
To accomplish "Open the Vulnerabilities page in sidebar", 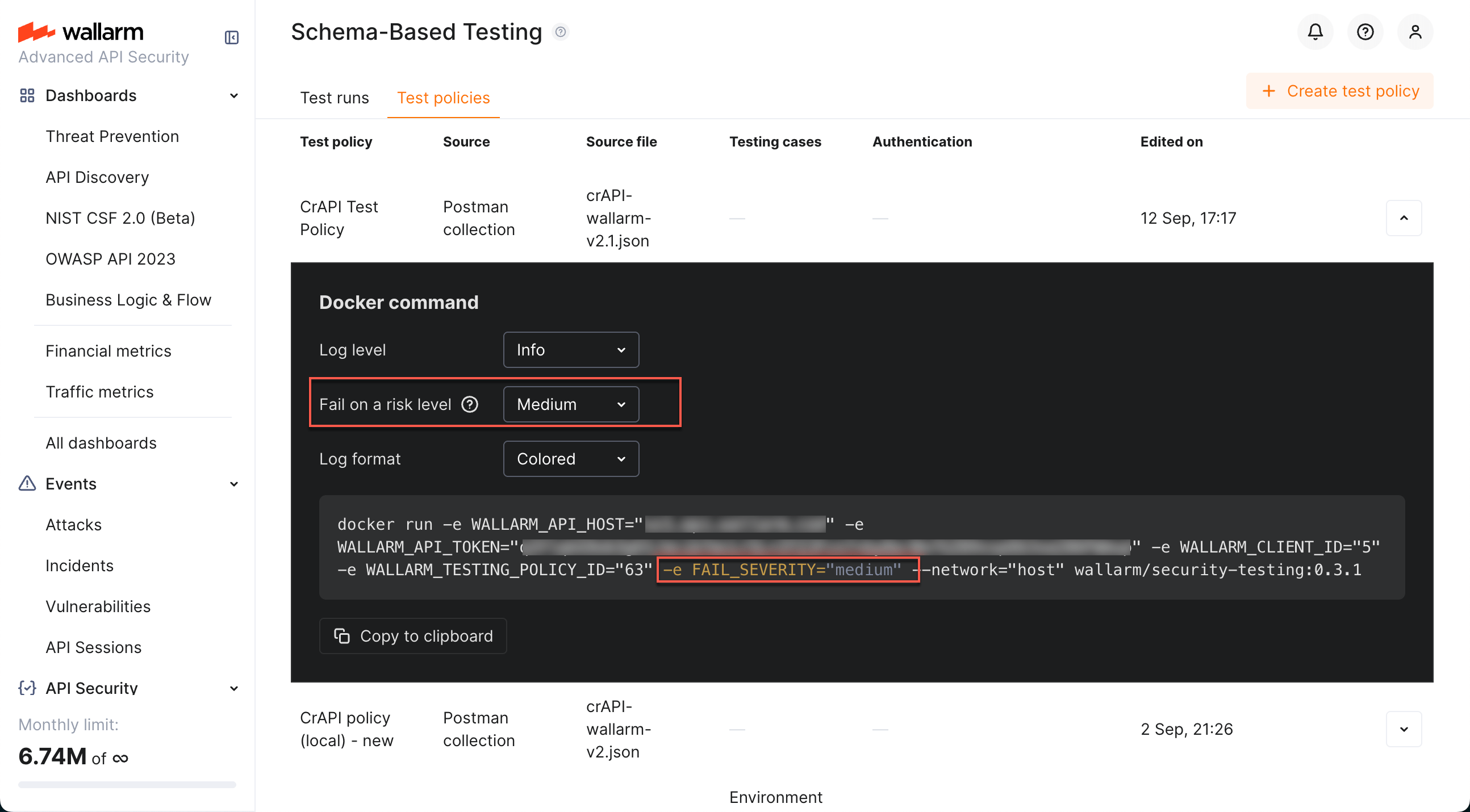I will click(x=98, y=606).
